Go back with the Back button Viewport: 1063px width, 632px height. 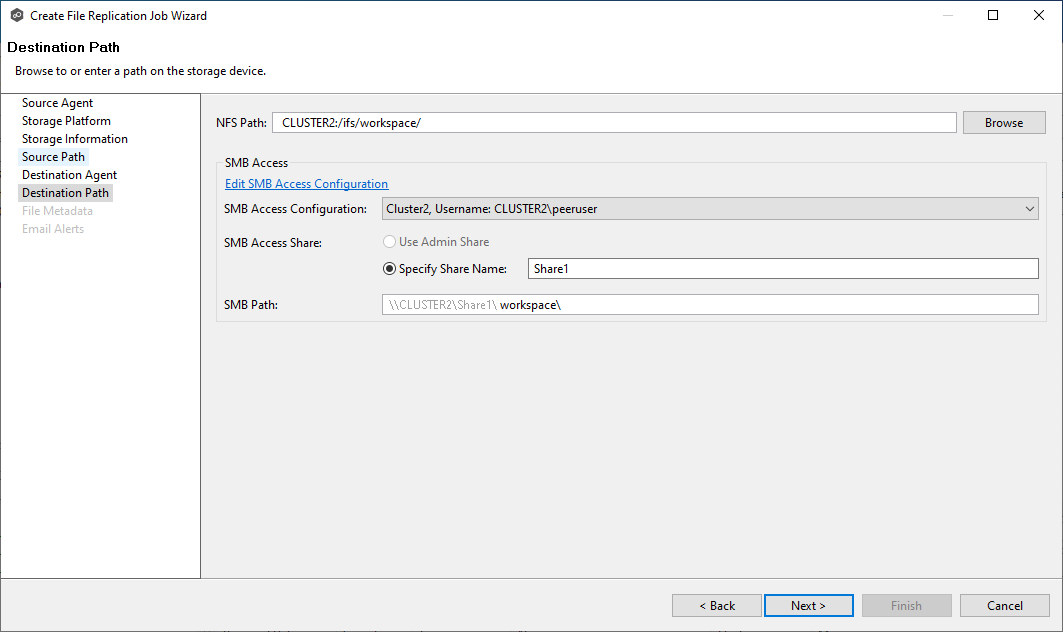[x=717, y=606]
